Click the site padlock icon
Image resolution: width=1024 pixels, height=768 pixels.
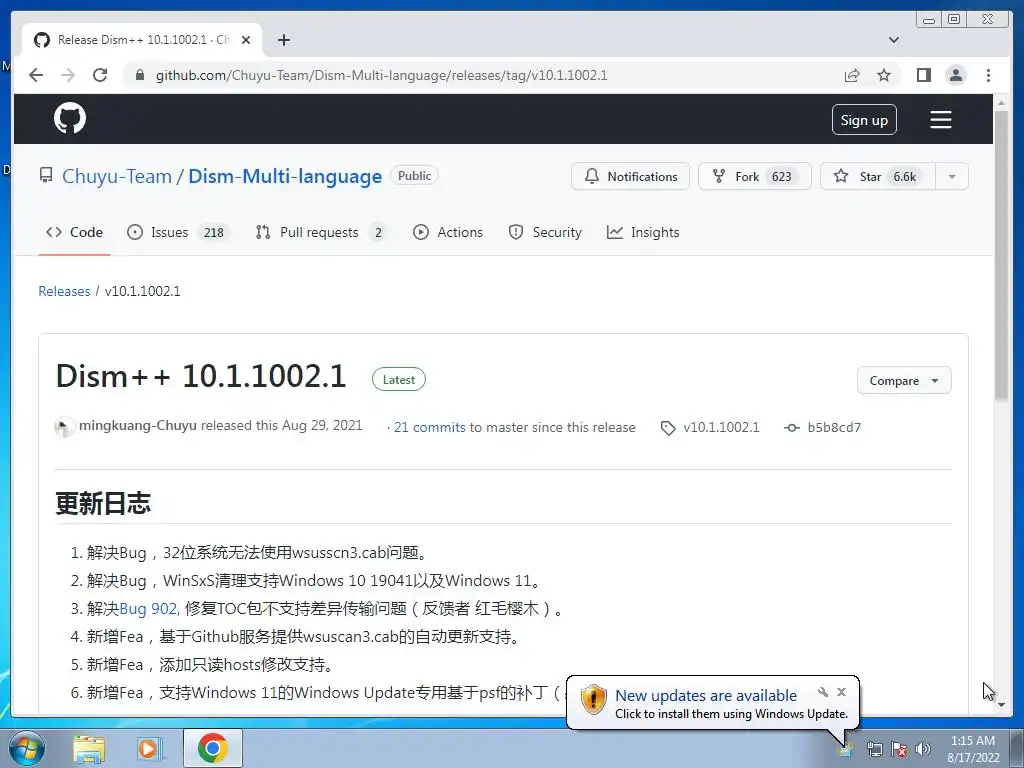point(139,75)
